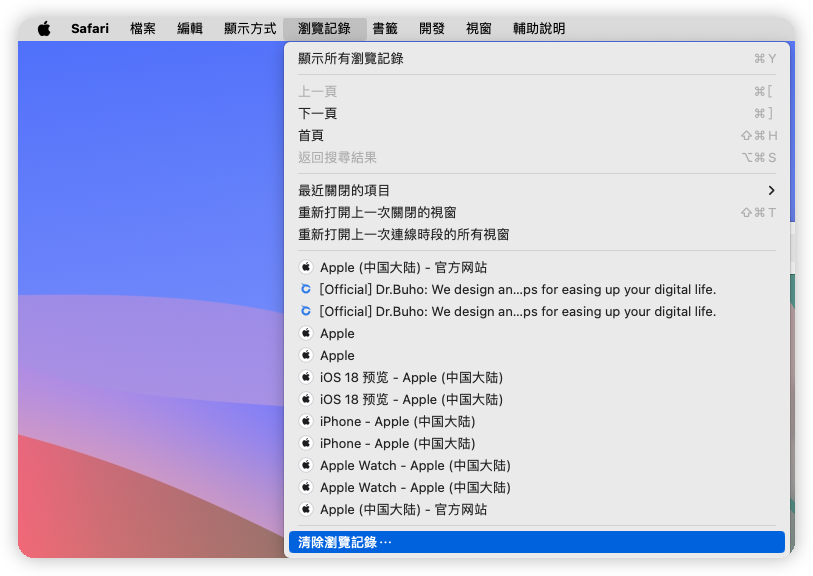Open the 開發 menu
The image size is (813, 576).
click(x=432, y=29)
